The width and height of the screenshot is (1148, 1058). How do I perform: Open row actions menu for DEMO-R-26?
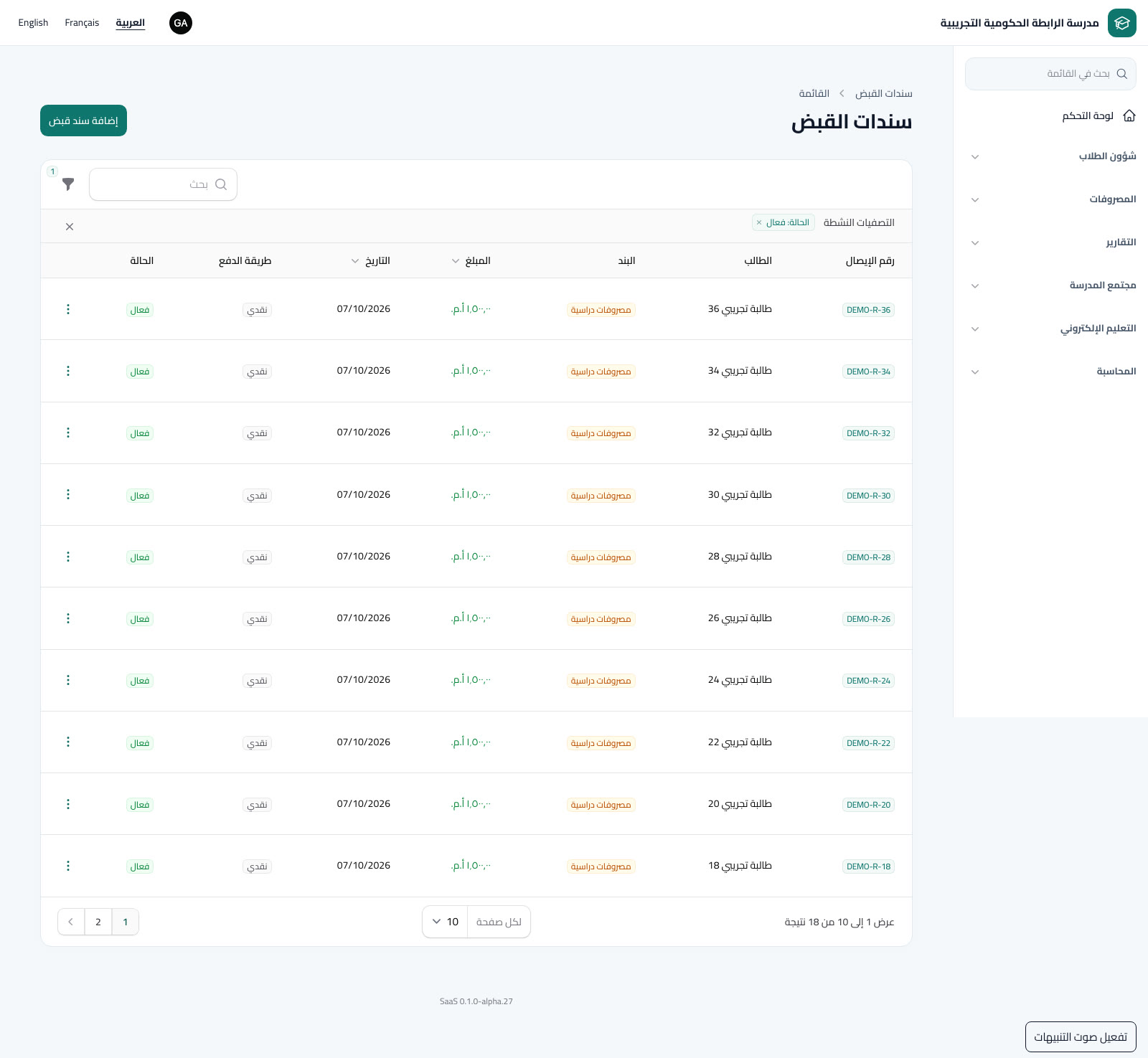click(x=68, y=618)
